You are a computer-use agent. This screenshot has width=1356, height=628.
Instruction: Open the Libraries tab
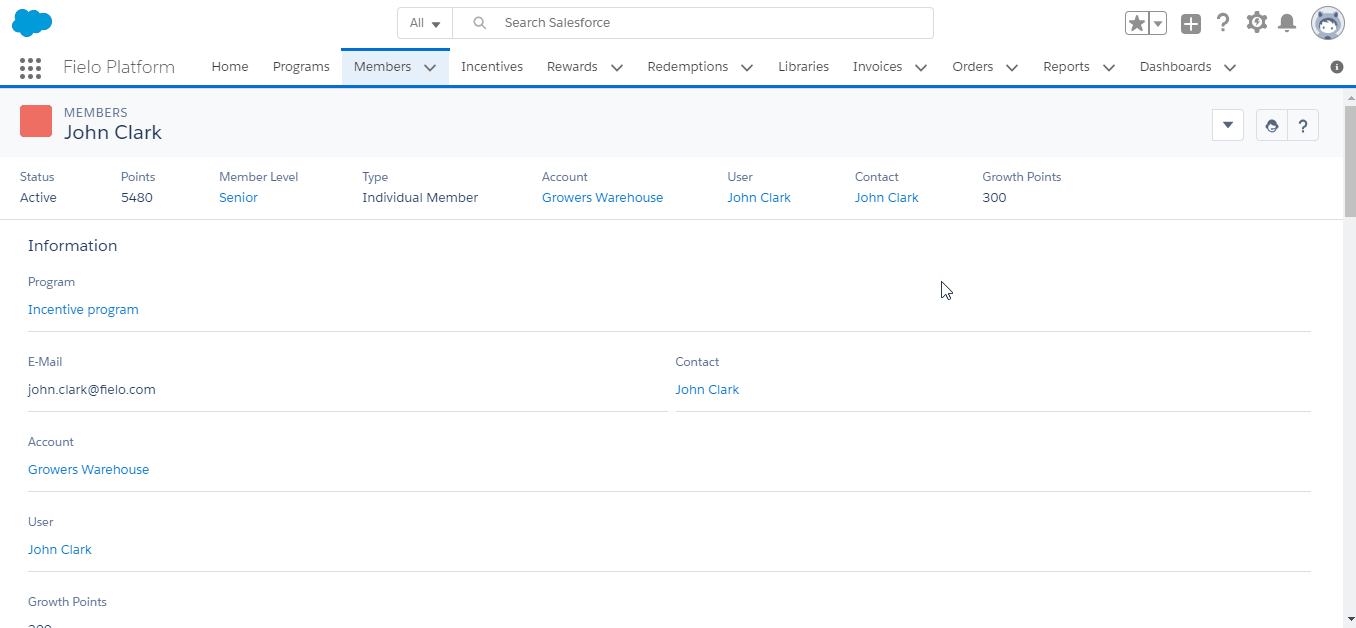tap(804, 67)
